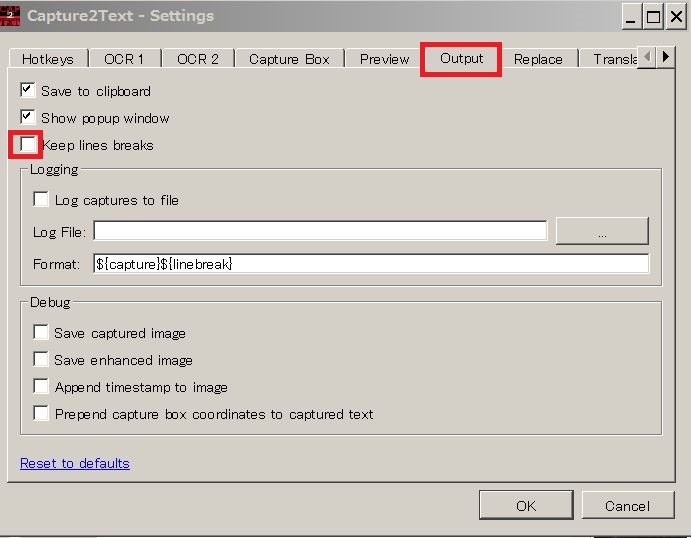
Task: Switch to the Hotkeys tab
Action: [x=48, y=59]
